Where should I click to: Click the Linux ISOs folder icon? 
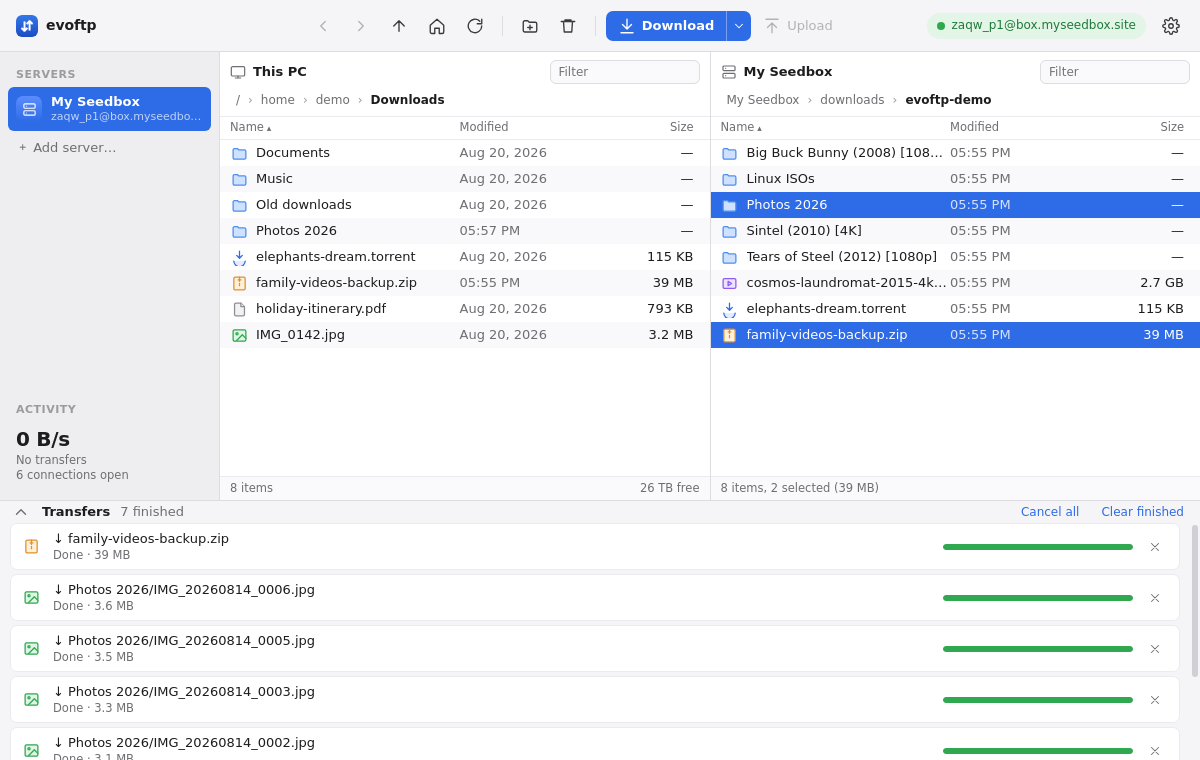730,179
